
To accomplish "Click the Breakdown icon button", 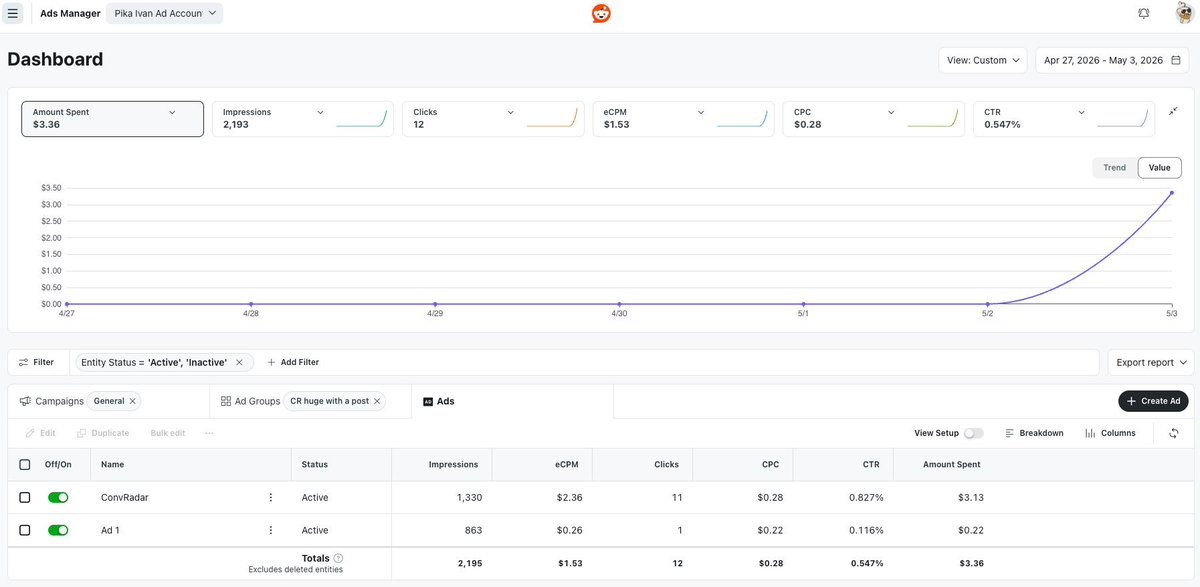I will 1034,433.
